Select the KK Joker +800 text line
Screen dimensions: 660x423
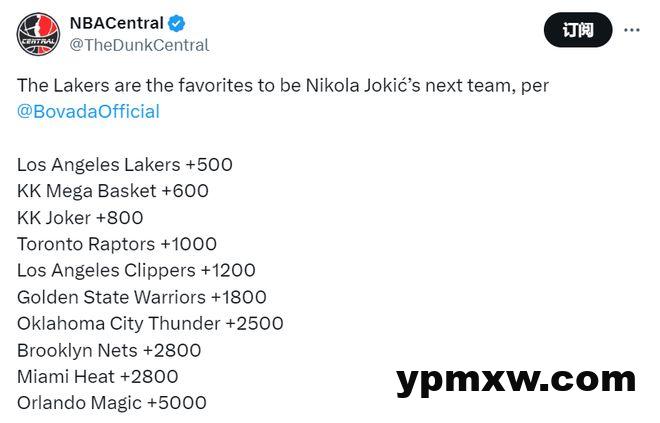point(80,218)
